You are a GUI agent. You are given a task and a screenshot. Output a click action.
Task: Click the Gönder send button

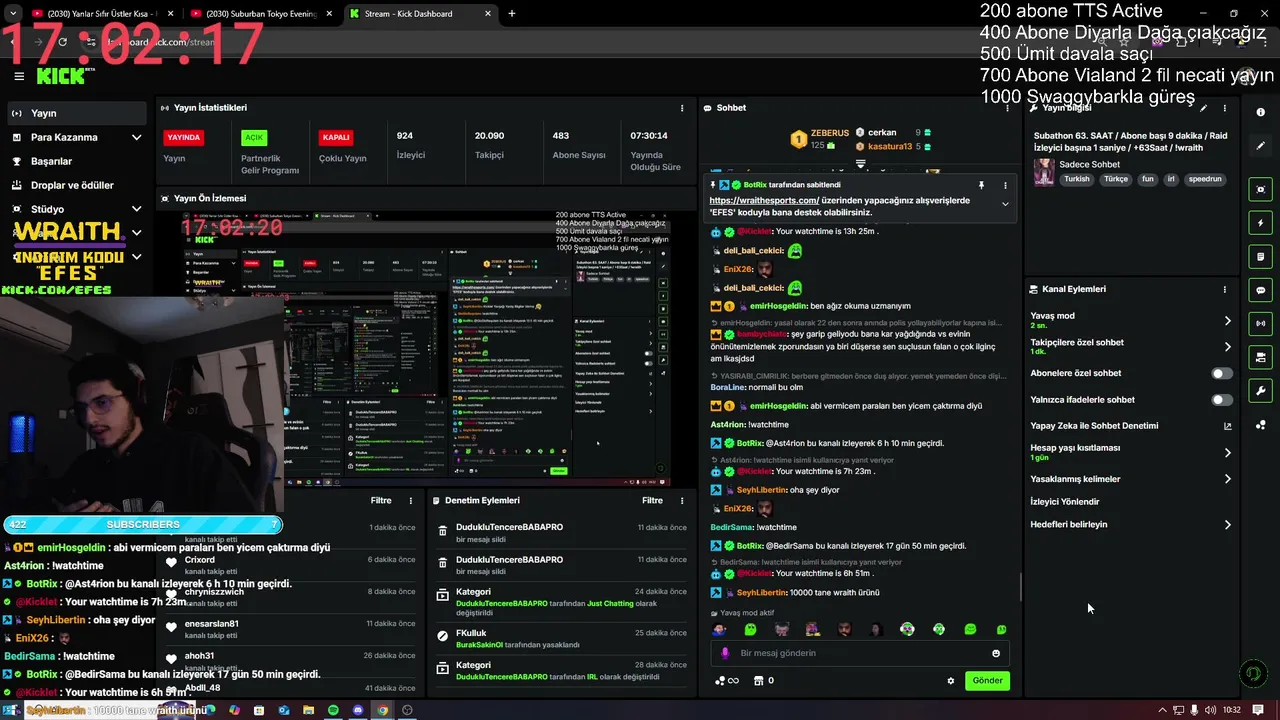tap(987, 681)
